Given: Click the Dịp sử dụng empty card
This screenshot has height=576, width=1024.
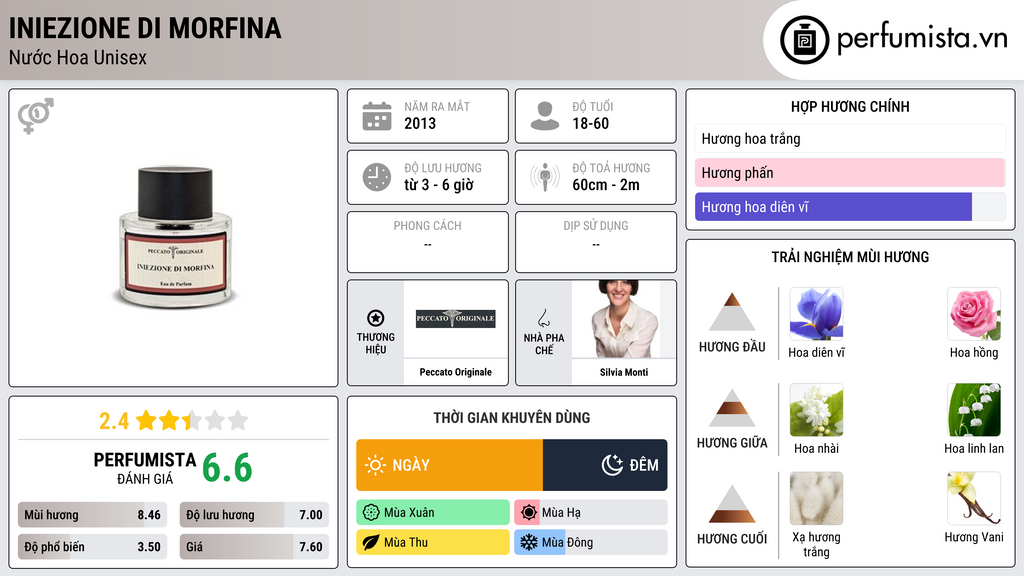Looking at the screenshot, I should (596, 242).
